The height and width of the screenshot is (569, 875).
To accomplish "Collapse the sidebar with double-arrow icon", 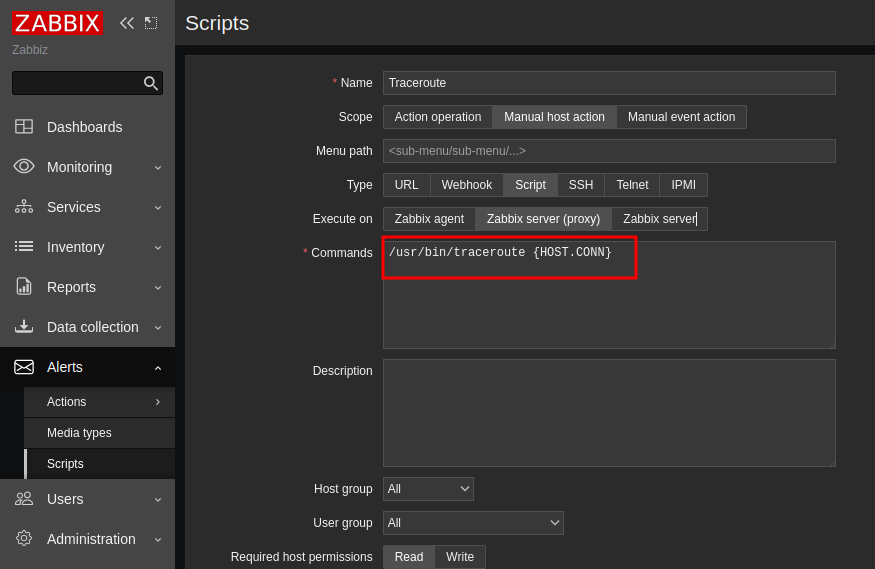I will click(x=127, y=23).
